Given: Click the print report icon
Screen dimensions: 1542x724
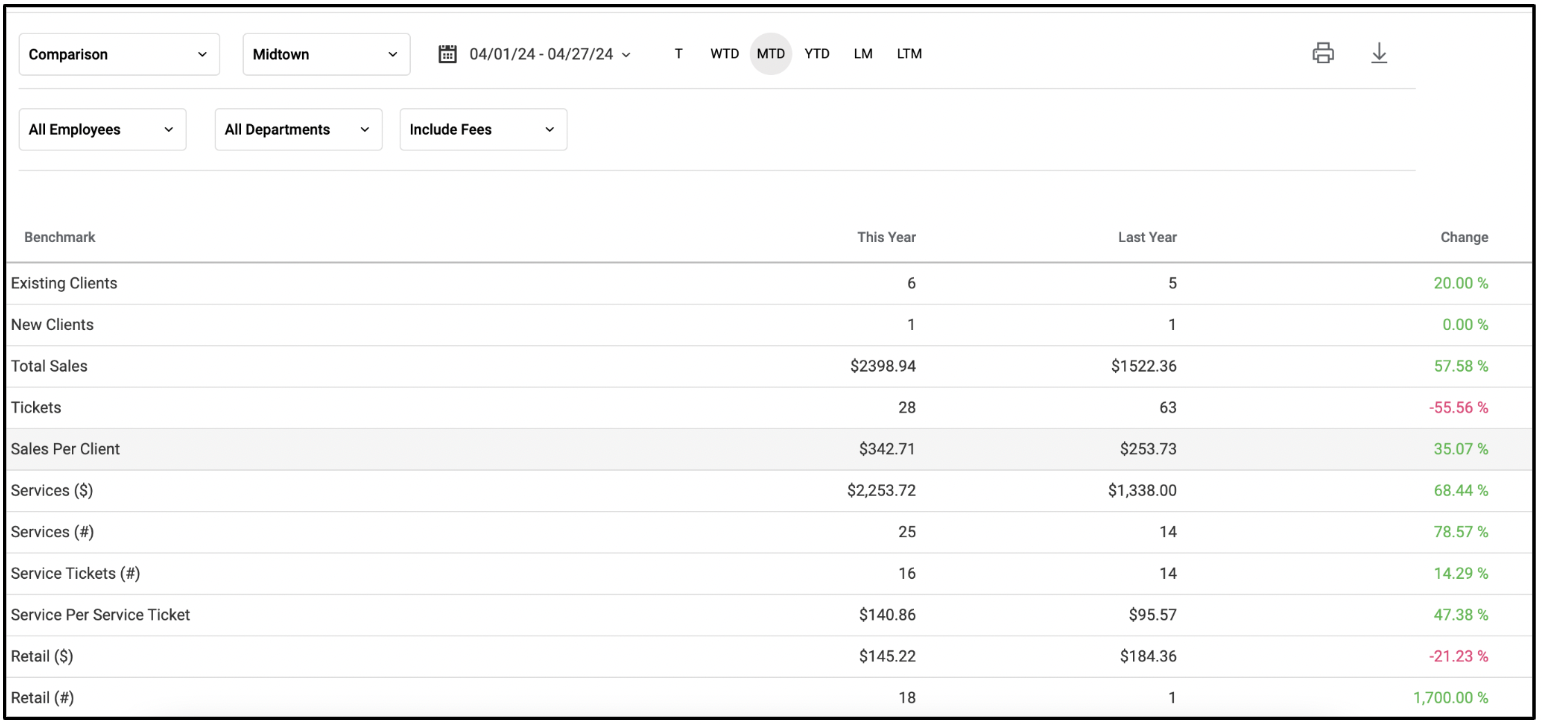Looking at the screenshot, I should pos(1323,54).
